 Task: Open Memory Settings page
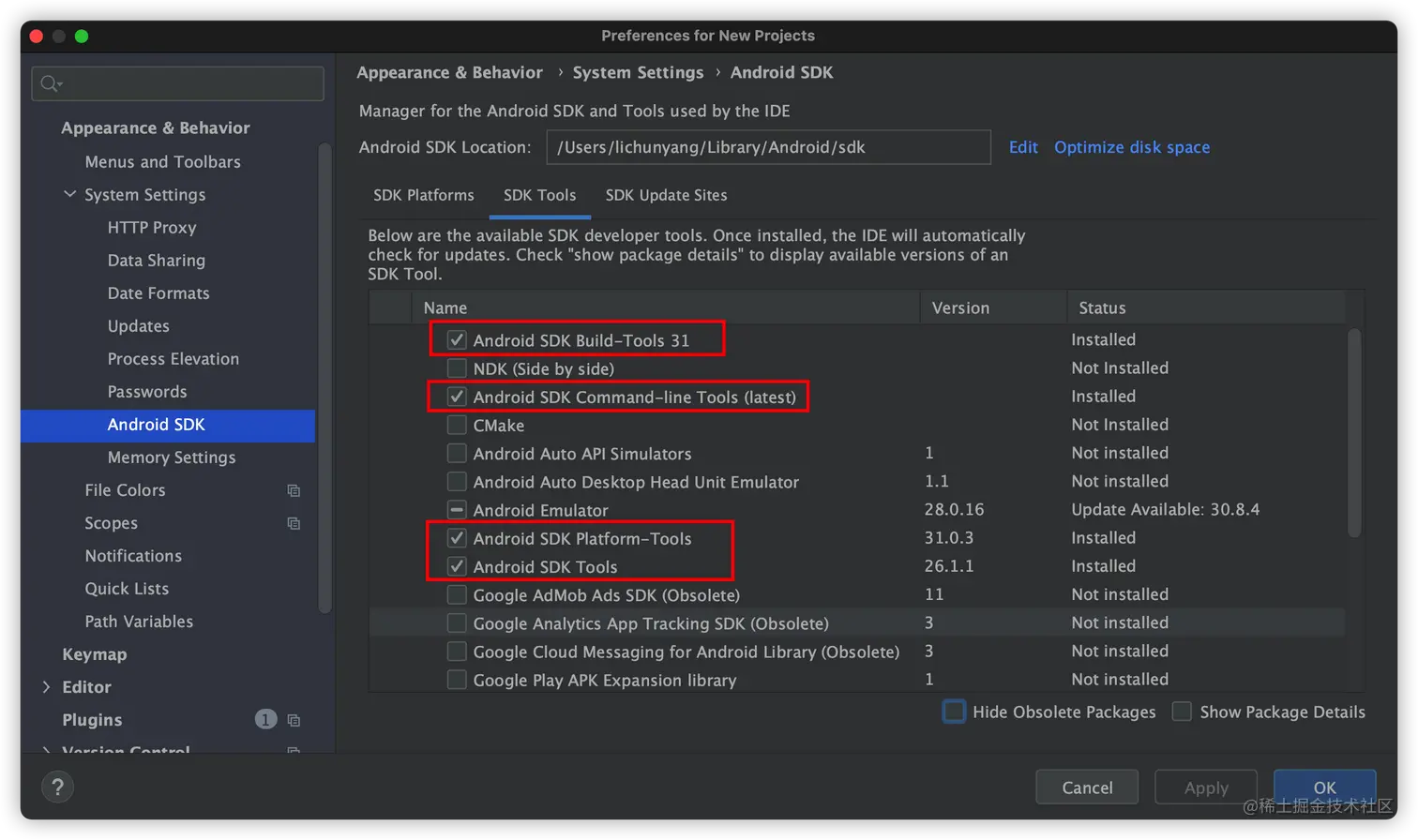[x=172, y=457]
